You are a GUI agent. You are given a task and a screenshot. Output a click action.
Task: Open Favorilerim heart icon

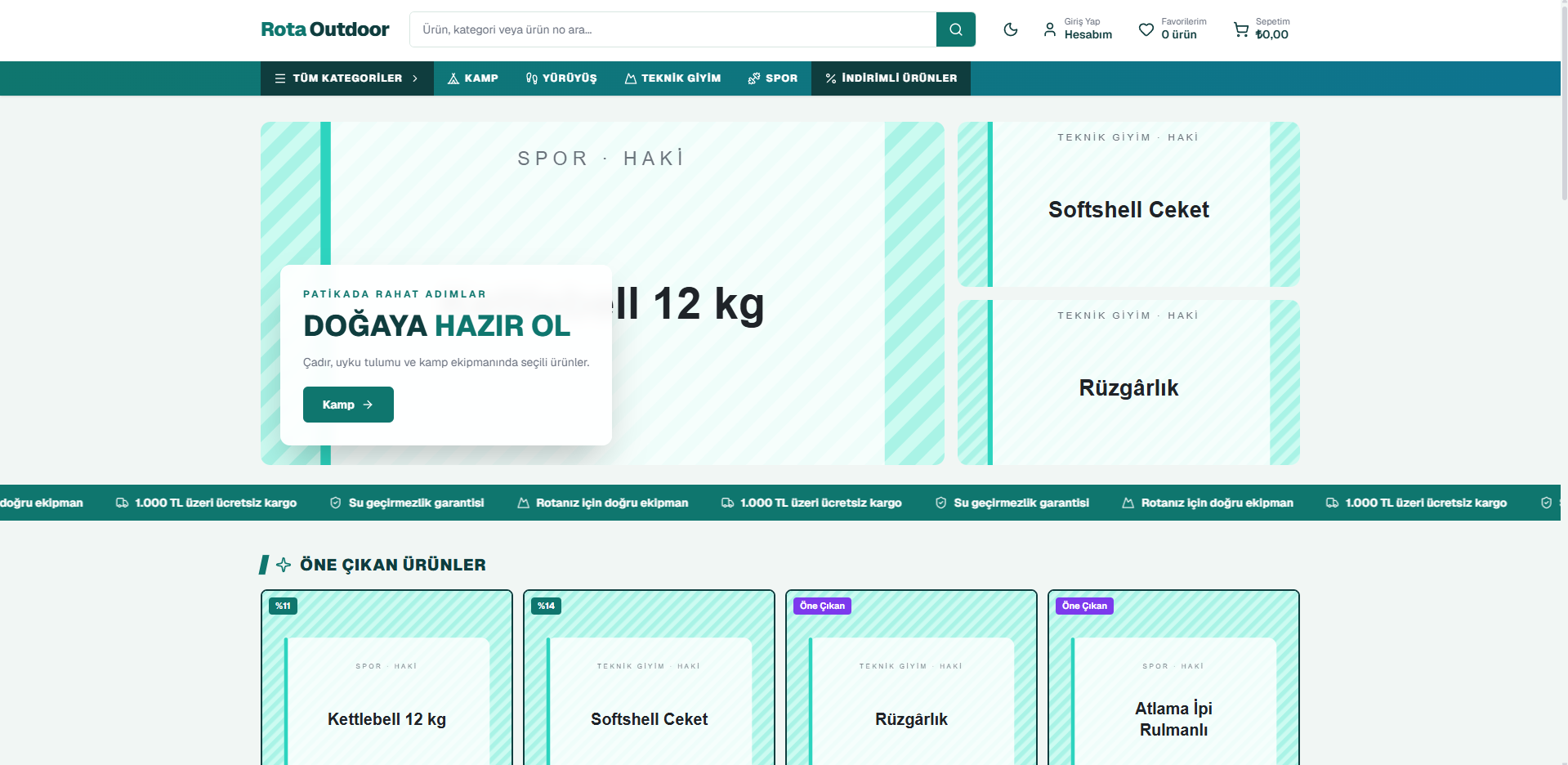click(x=1146, y=29)
